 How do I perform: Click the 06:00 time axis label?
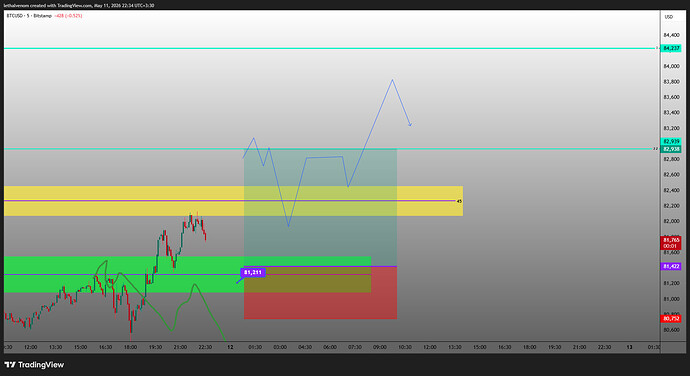330,347
